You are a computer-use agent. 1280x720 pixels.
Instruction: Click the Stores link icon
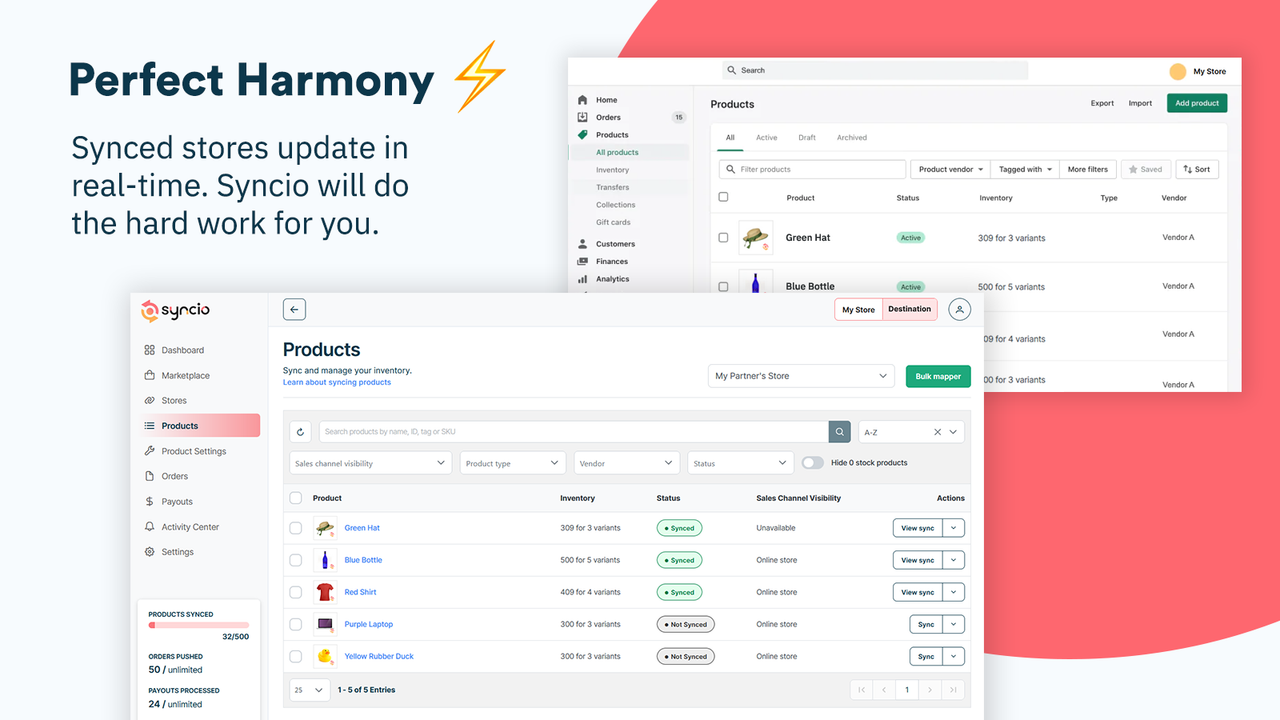click(150, 401)
